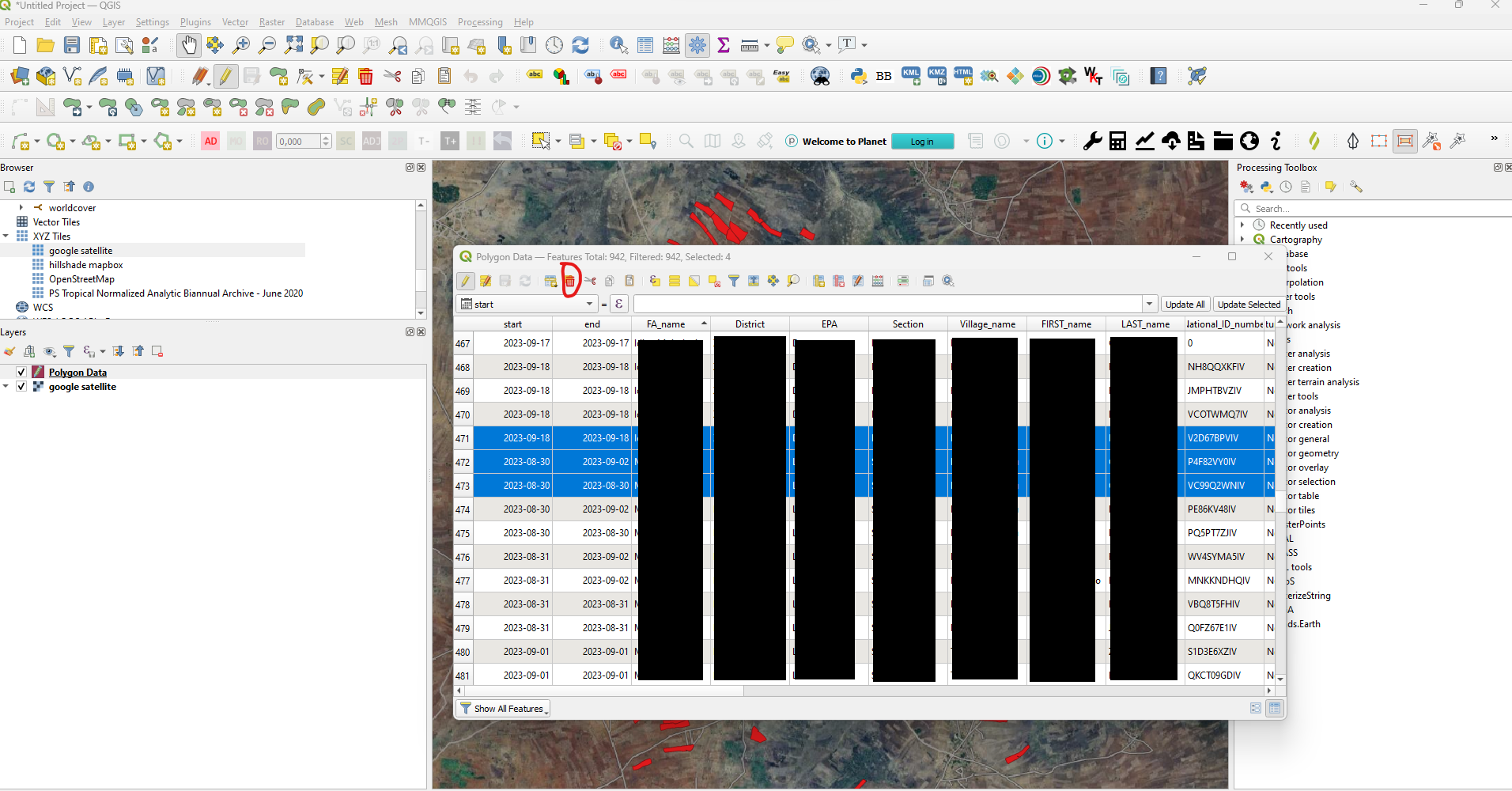This screenshot has width=1512, height=791.
Task: Open the Python Console
Action: [x=858, y=77]
